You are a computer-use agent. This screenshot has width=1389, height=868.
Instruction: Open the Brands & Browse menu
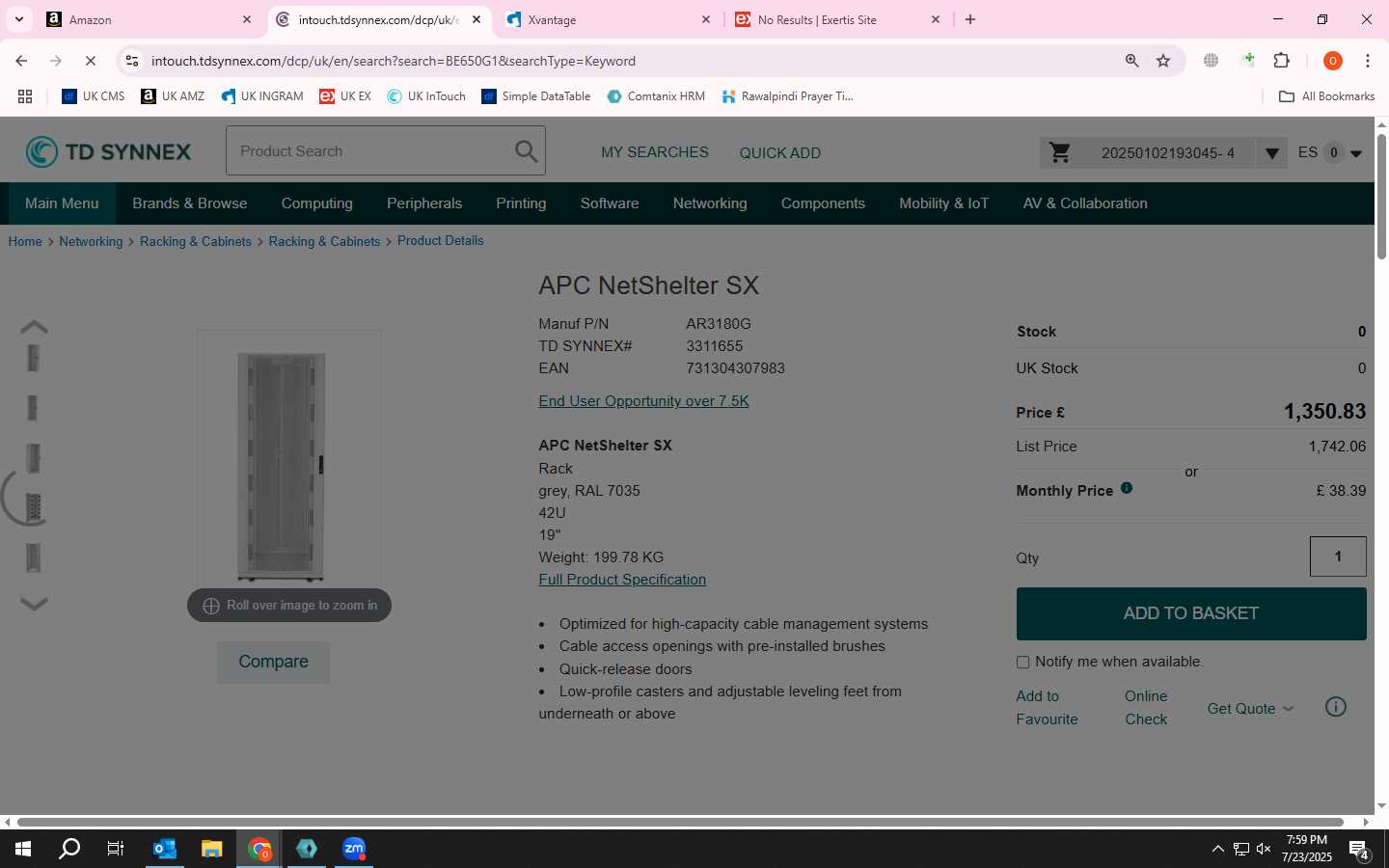coord(190,203)
